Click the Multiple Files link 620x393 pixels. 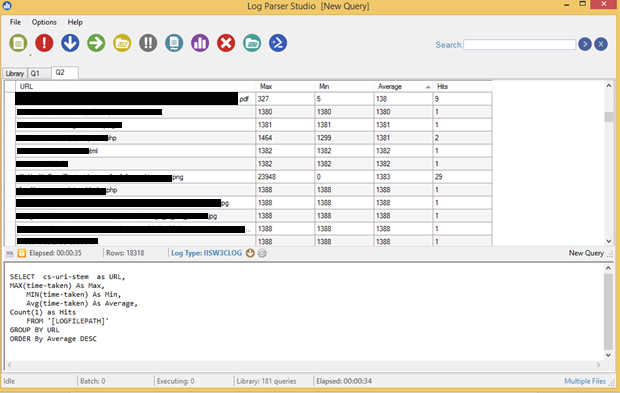tap(585, 381)
